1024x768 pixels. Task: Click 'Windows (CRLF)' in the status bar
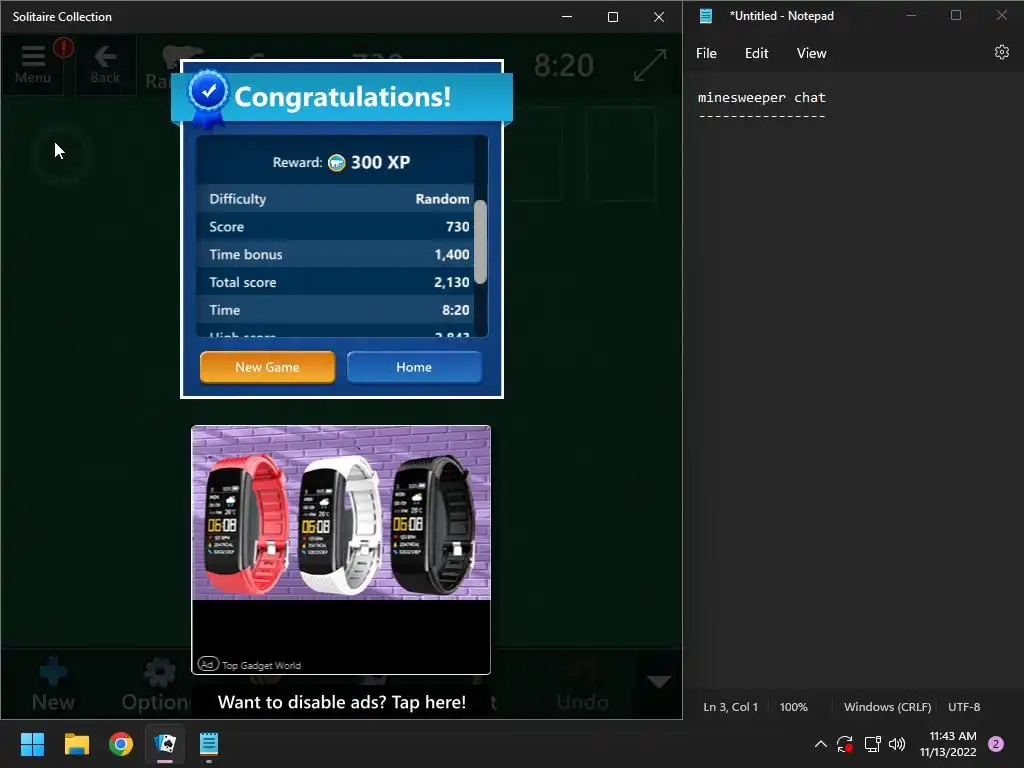point(888,707)
